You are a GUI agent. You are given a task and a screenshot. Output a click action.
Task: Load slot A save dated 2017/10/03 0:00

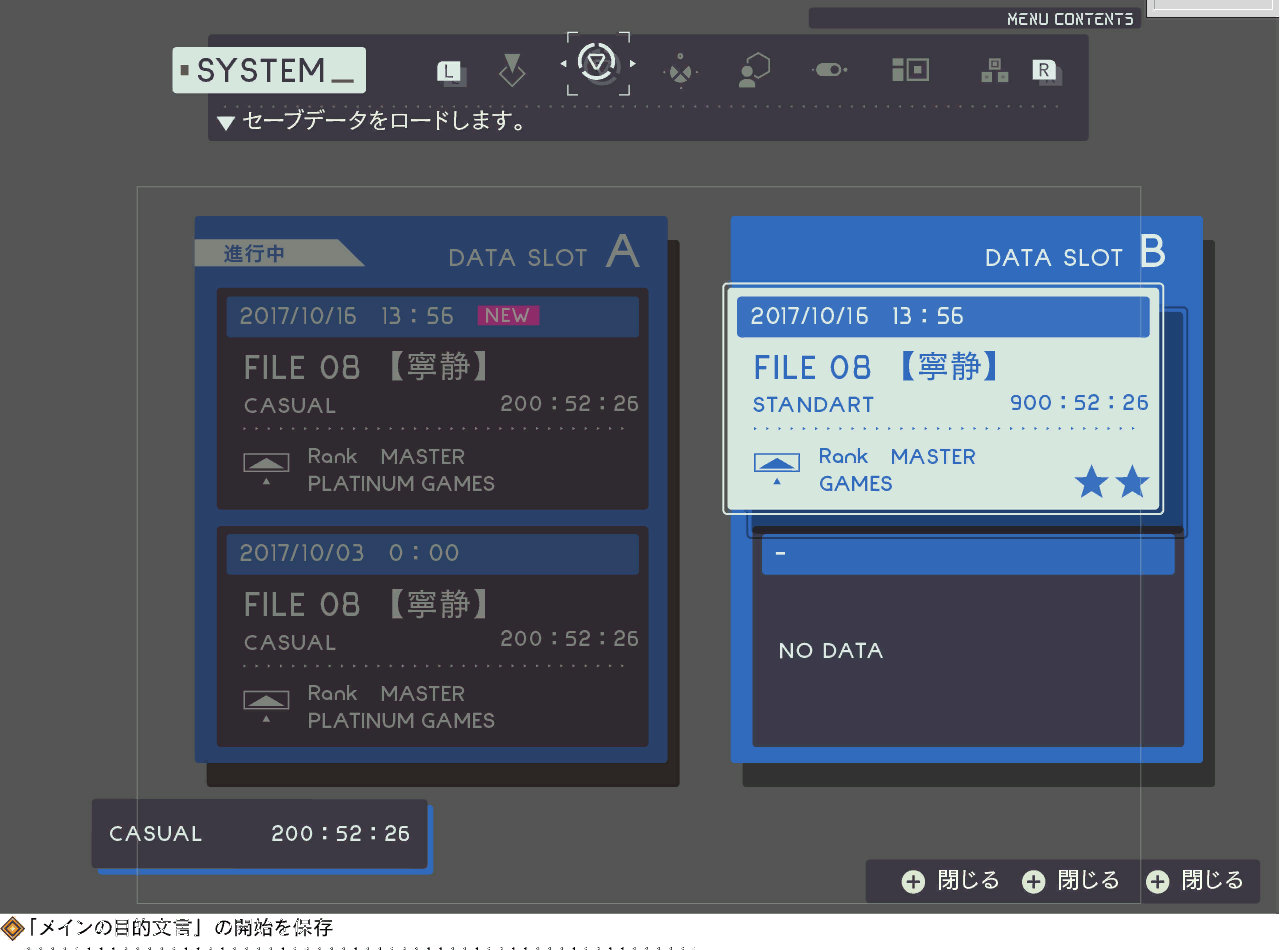(432, 636)
